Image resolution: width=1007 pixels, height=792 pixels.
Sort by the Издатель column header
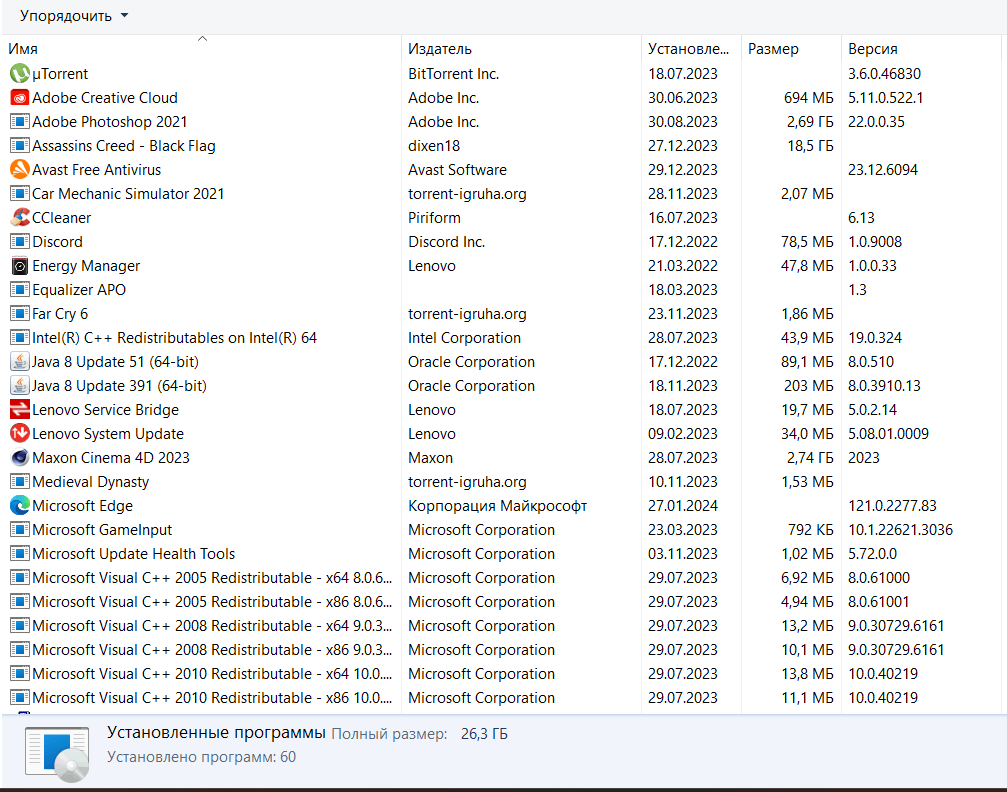pos(521,49)
